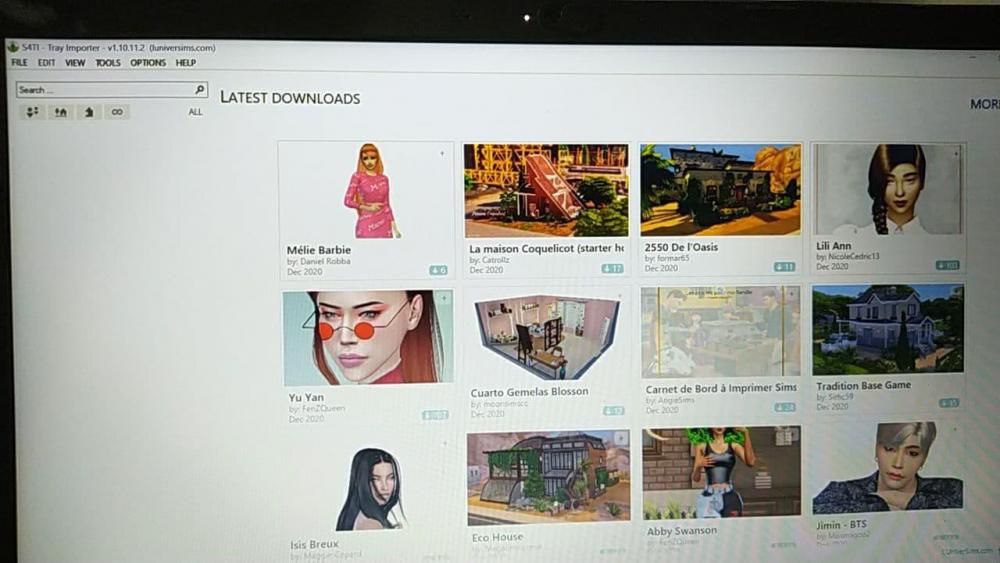Click the download badge on Mélie Barbie

pos(438,271)
